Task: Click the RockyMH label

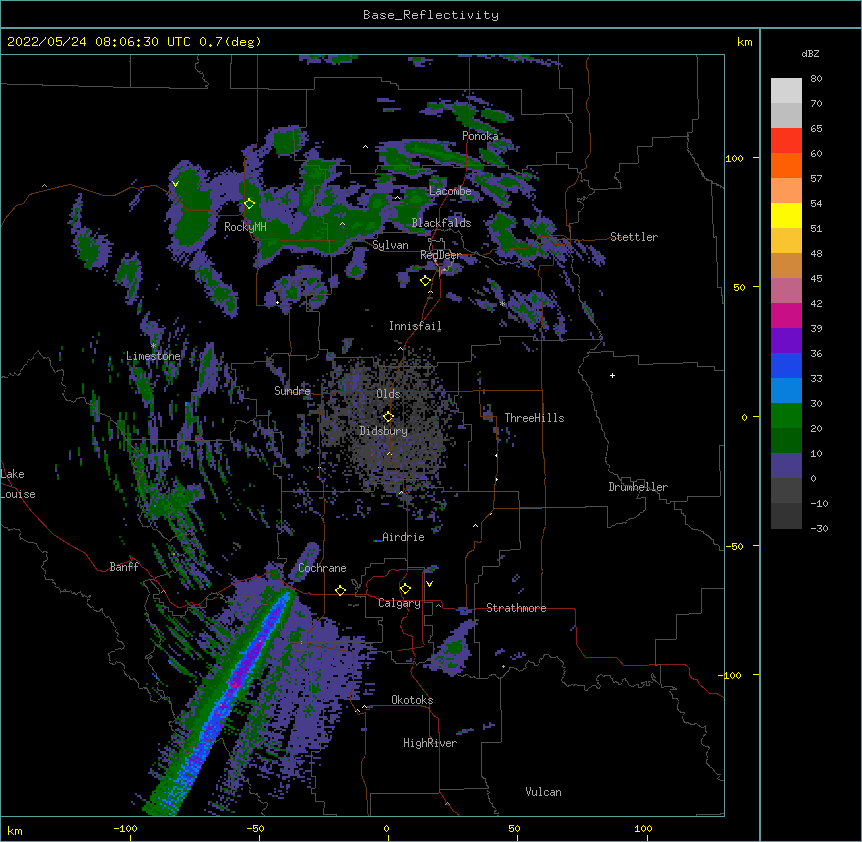Action: pos(245,227)
